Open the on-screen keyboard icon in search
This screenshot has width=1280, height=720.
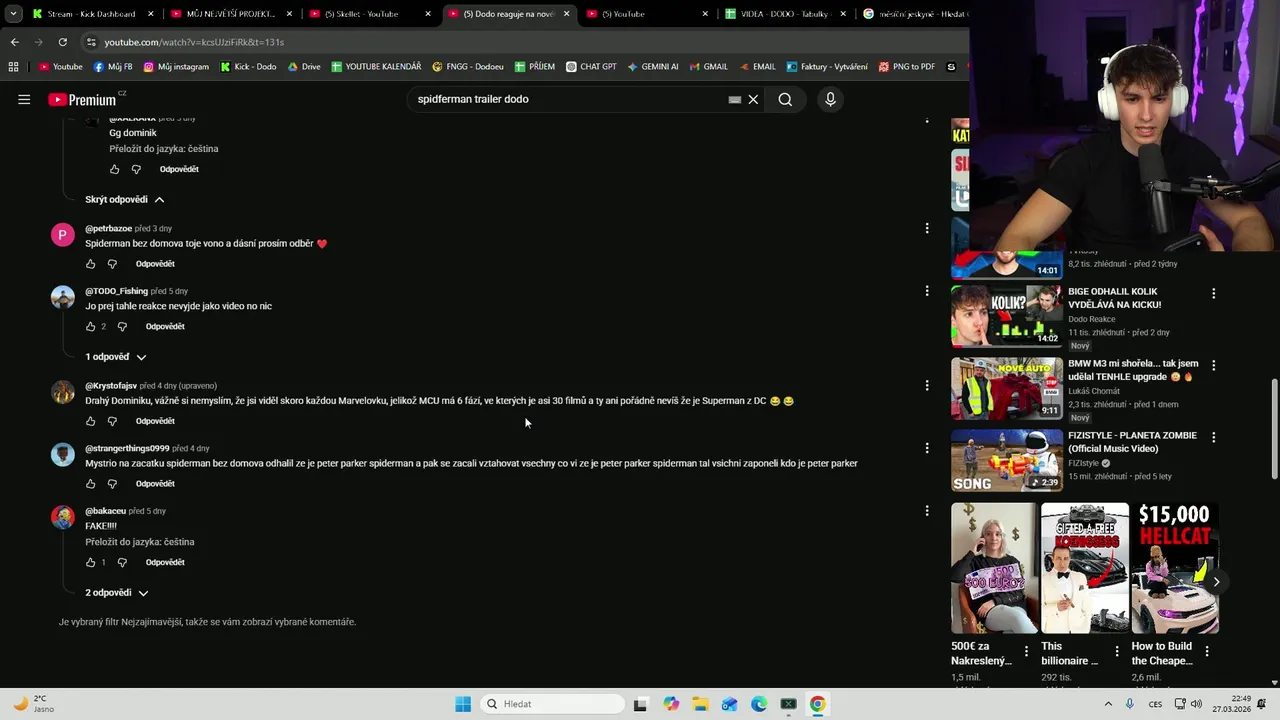735,99
